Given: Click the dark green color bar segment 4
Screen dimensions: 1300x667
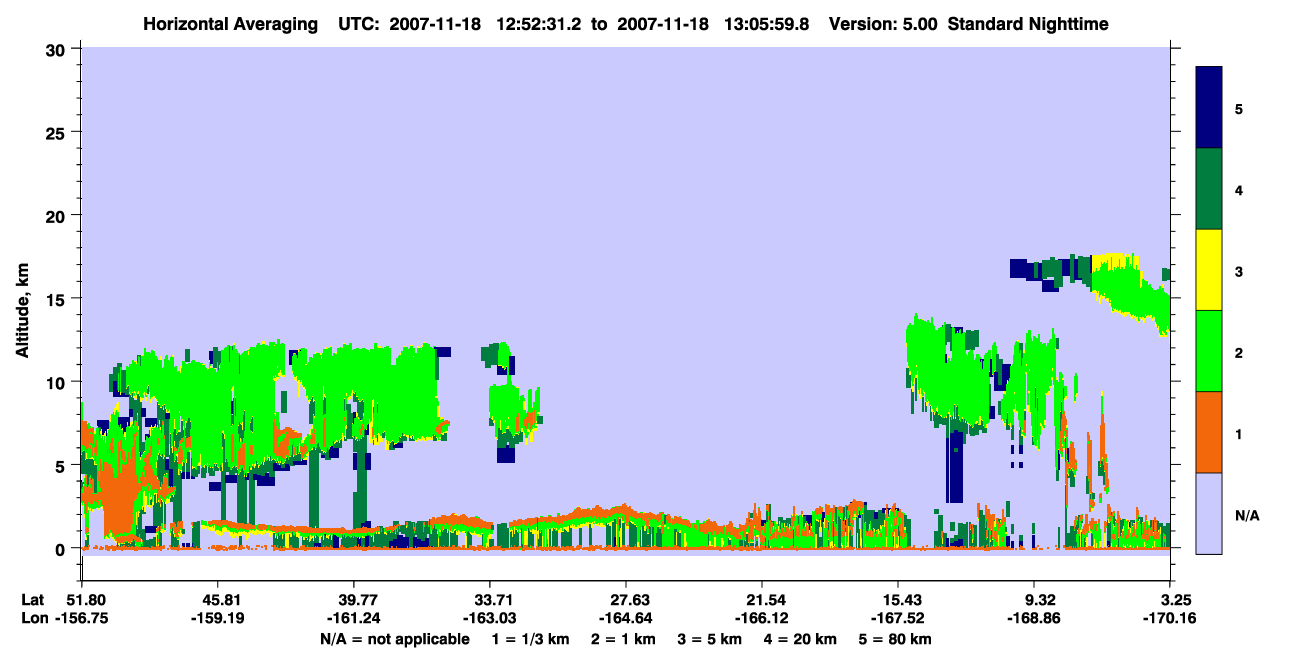Looking at the screenshot, I should 1209,189.
